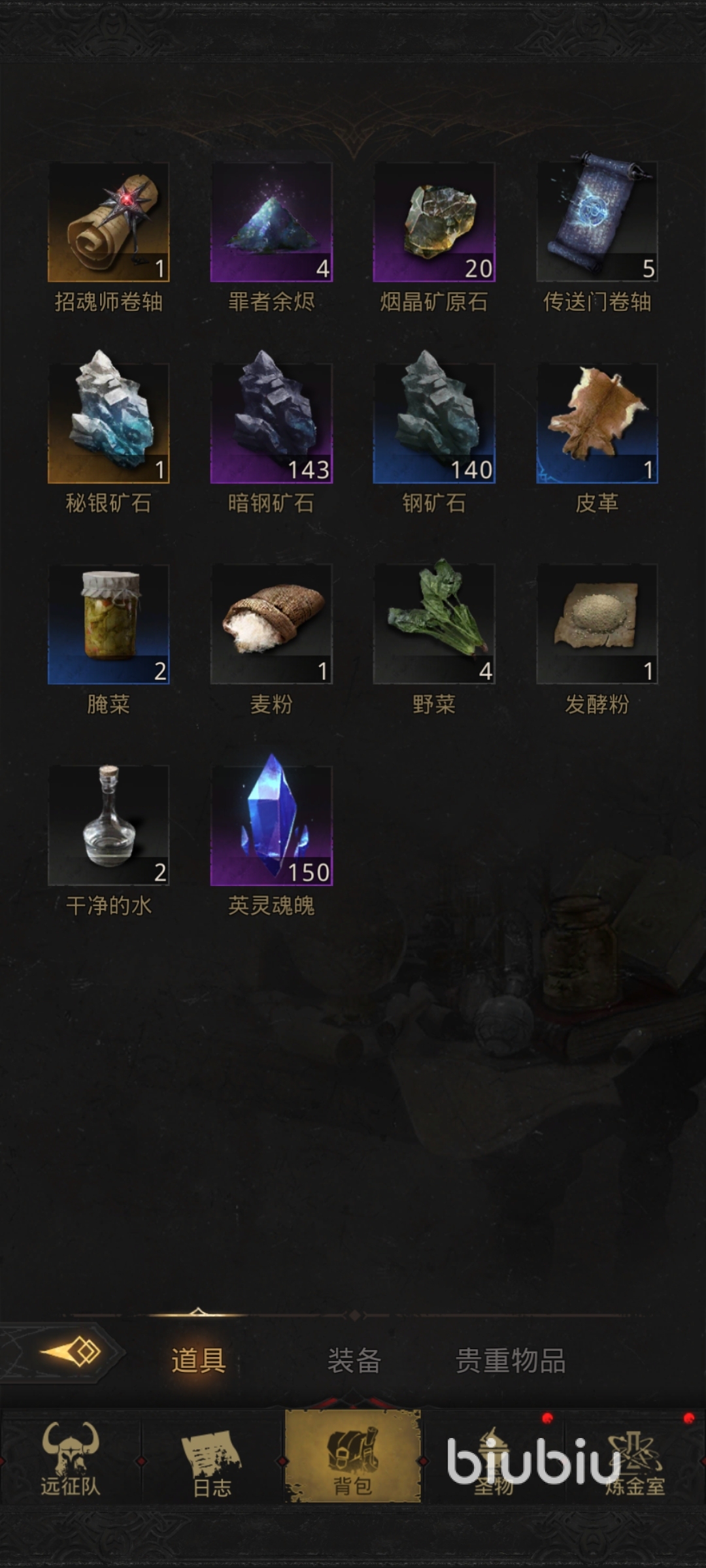Viewport: 706px width, 1568px height.
Task: Select the 暗钢矿石 stack of 143
Action: 271,423
